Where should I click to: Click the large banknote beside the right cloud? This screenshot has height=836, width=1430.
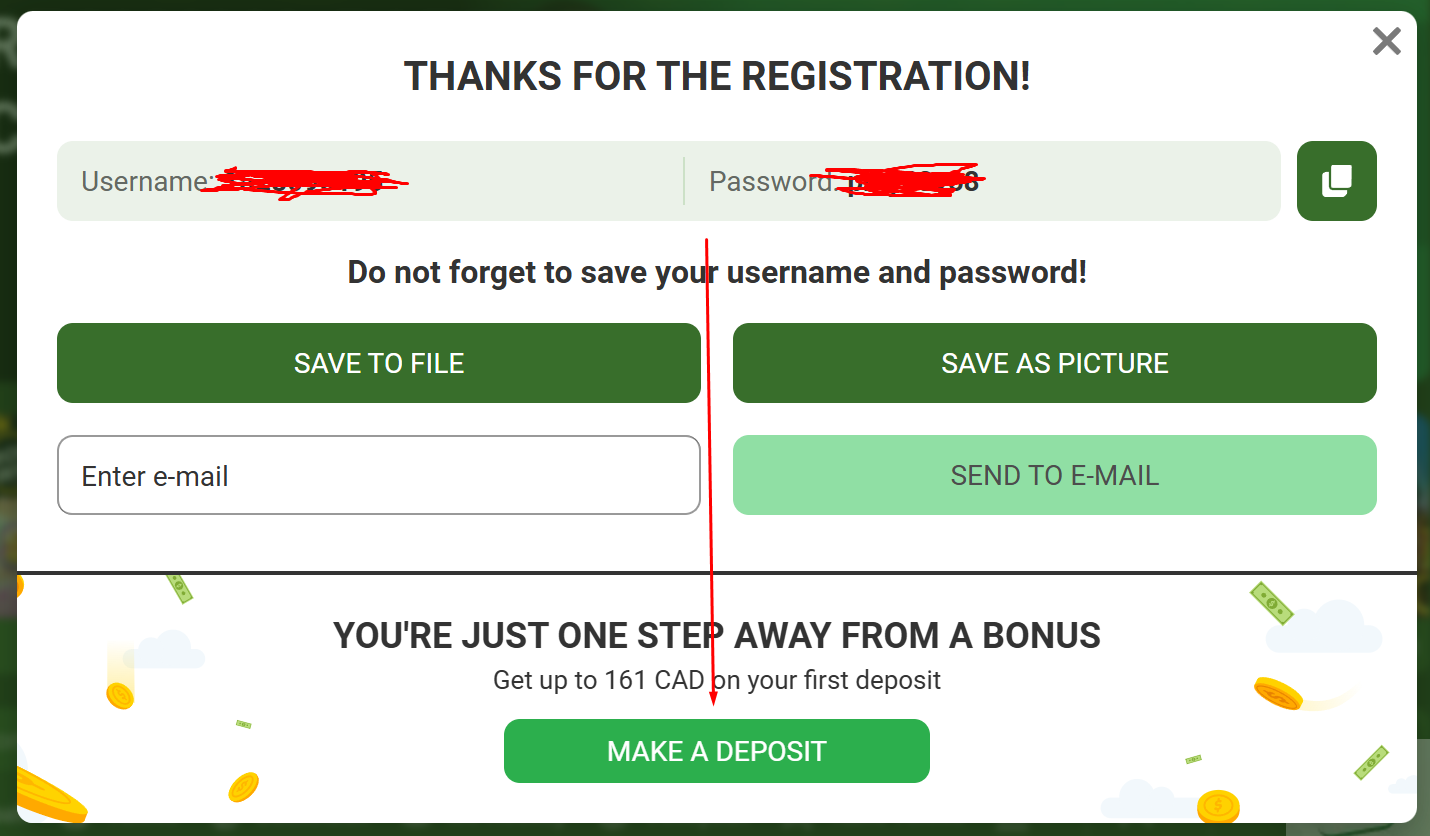coord(1271,603)
